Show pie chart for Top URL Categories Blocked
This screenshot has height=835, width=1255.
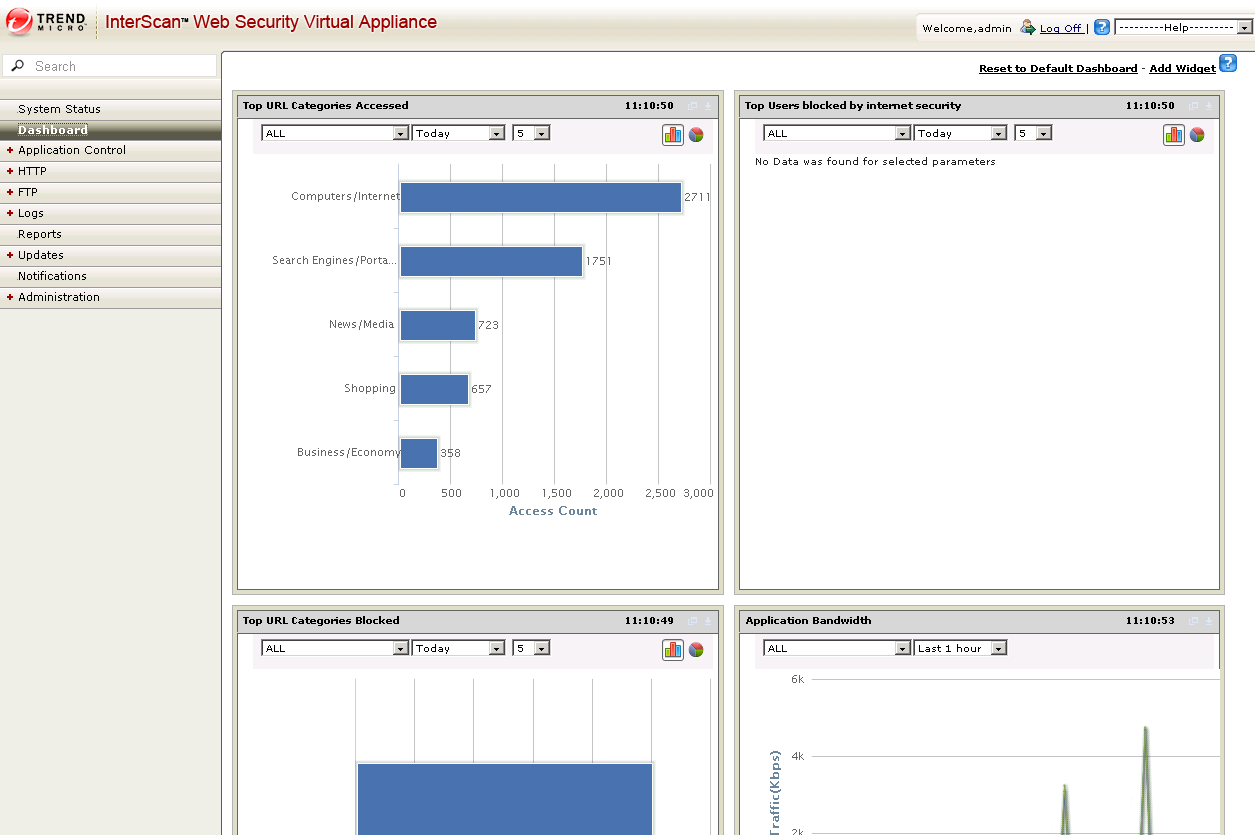click(696, 649)
